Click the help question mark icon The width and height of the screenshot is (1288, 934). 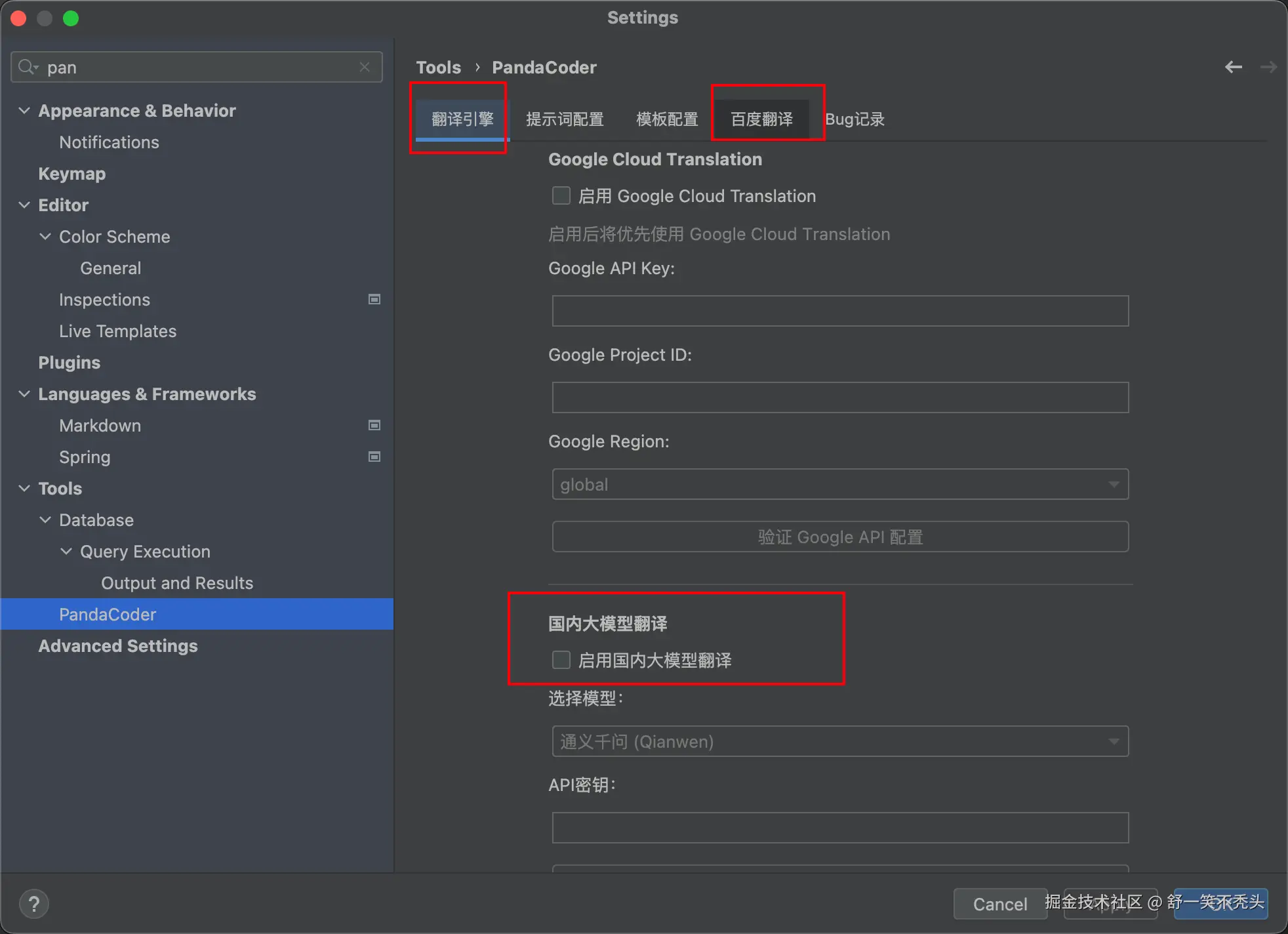(x=34, y=904)
